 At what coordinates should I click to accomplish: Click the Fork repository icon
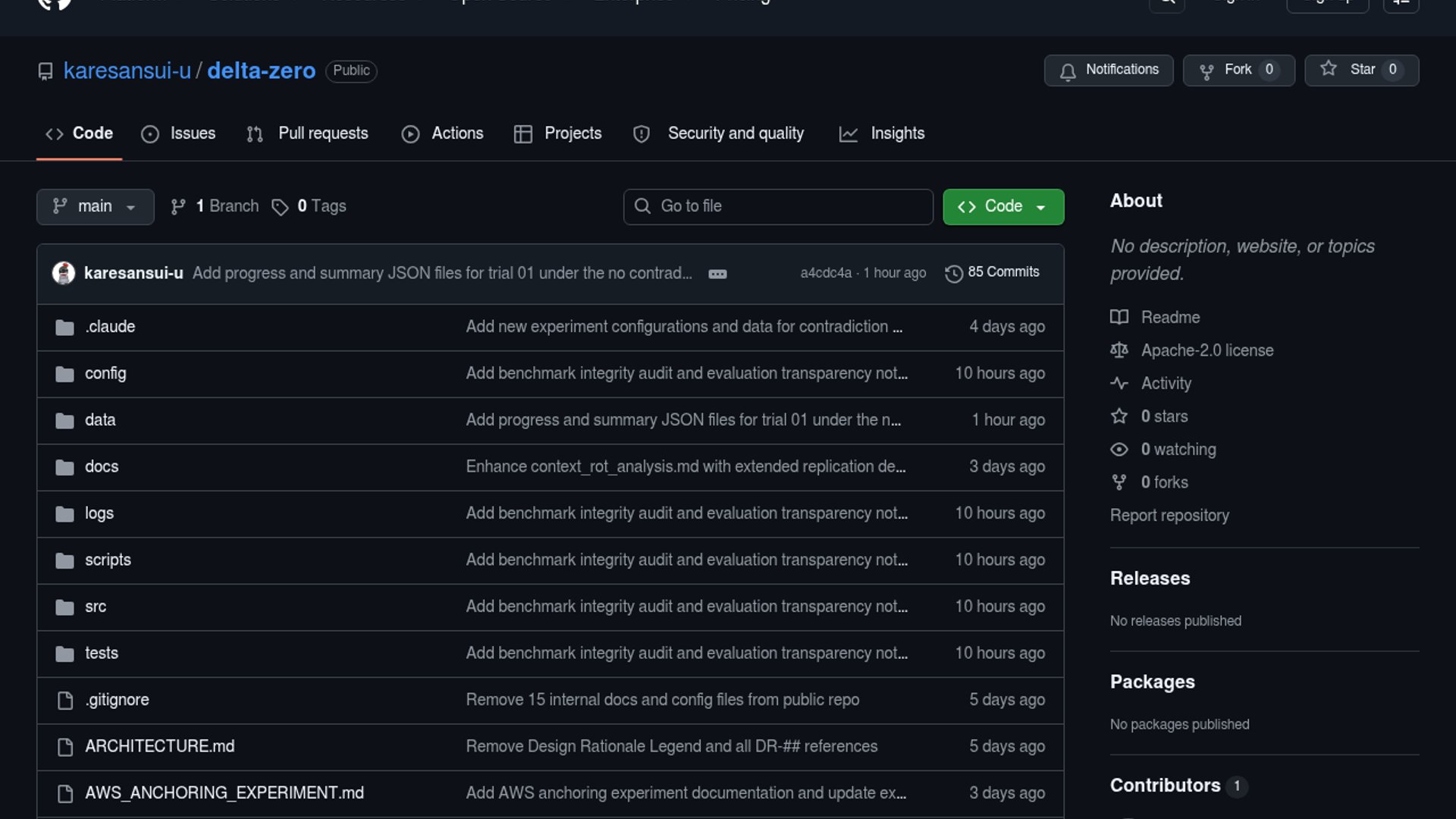pyautogui.click(x=1207, y=71)
